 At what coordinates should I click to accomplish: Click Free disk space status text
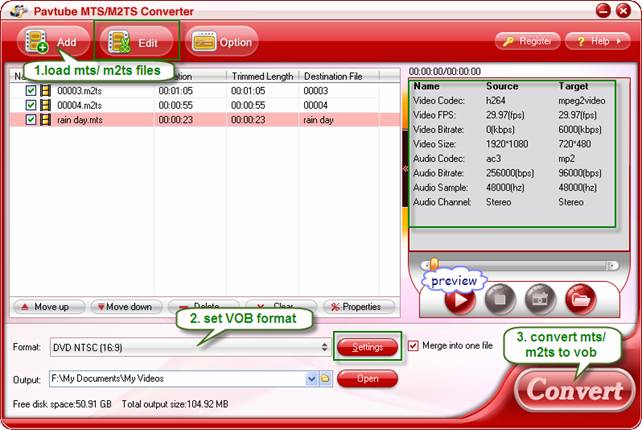[62, 404]
